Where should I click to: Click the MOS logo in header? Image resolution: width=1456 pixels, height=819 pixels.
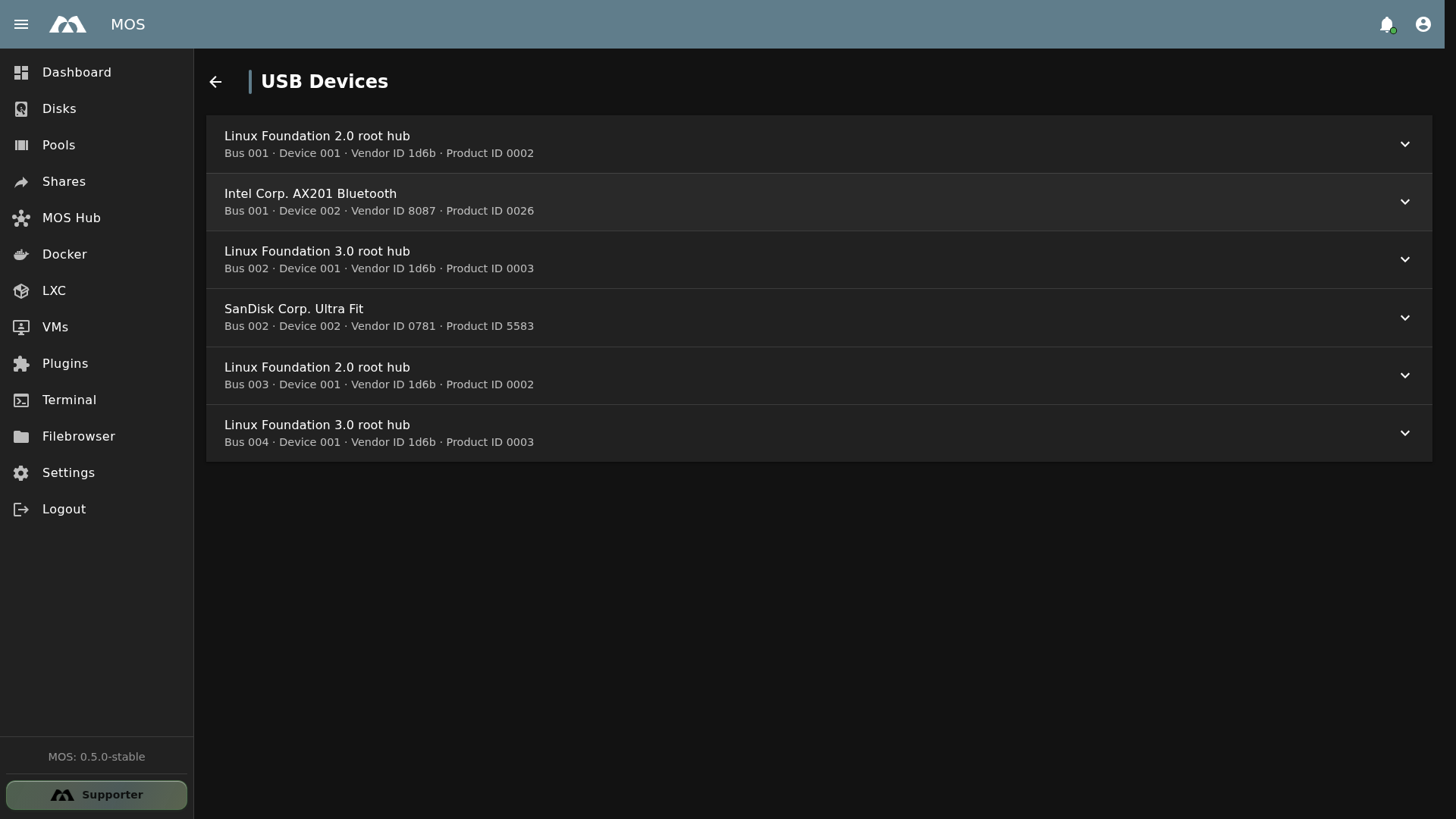click(67, 24)
